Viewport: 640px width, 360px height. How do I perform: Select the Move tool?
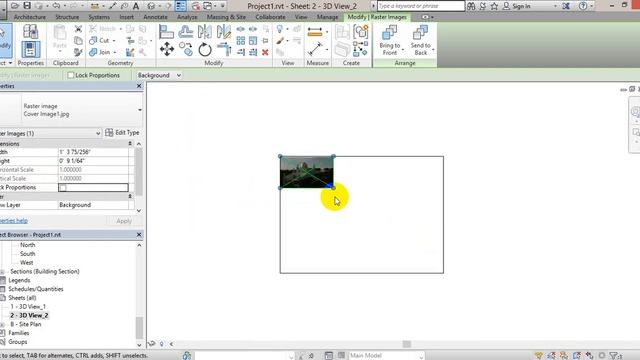coord(167,49)
